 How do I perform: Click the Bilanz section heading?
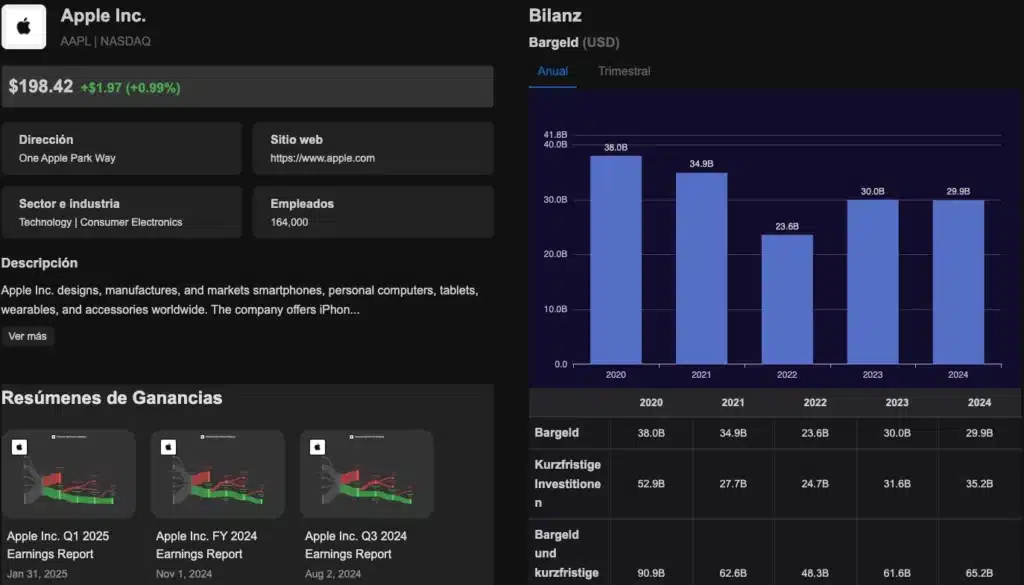[555, 16]
